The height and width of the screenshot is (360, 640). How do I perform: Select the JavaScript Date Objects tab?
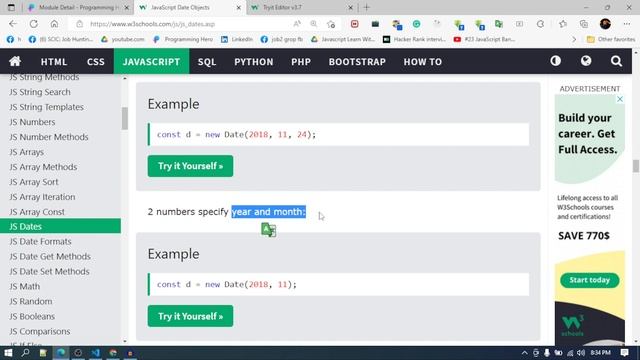pos(190,7)
